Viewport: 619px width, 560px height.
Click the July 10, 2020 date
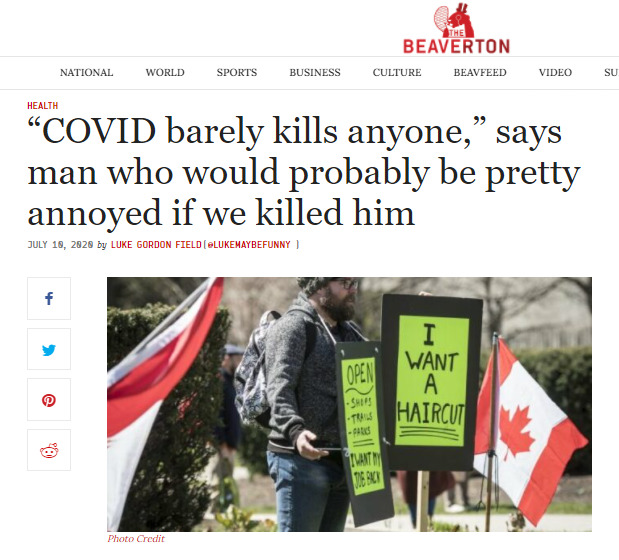point(60,245)
